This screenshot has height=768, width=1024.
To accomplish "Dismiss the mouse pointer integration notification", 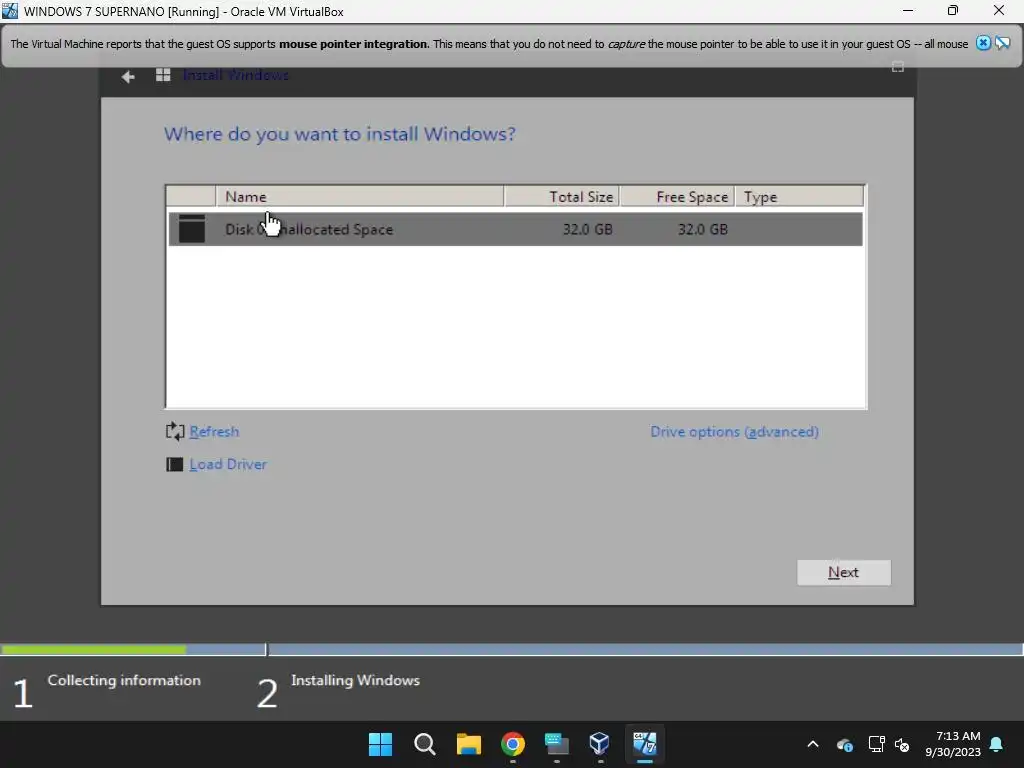I will point(983,43).
